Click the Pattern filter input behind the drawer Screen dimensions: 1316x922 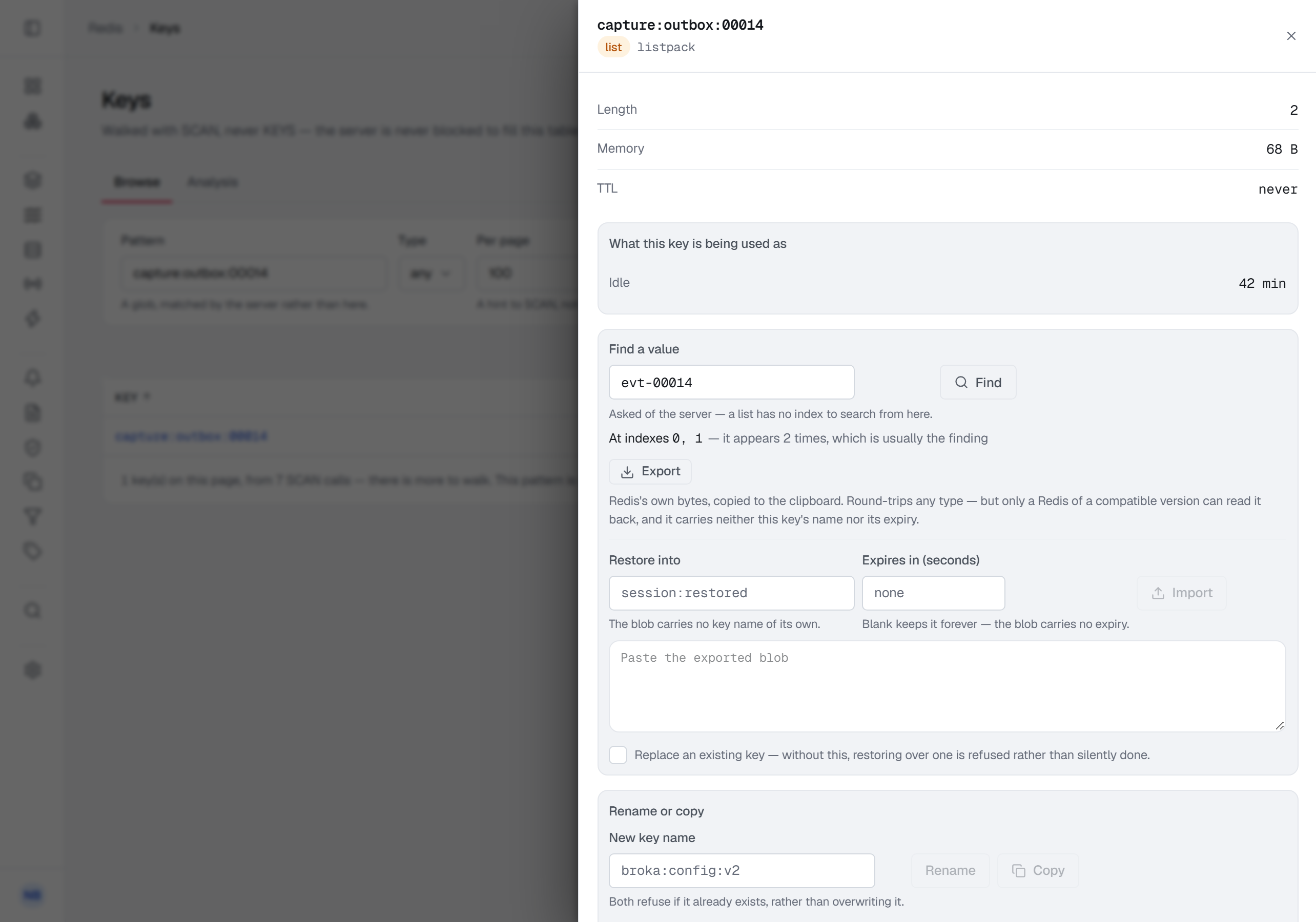click(x=253, y=274)
